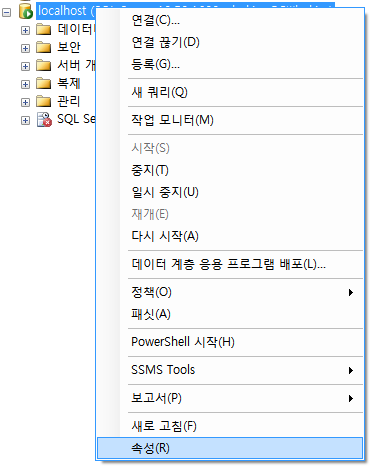Select 다시 시작(A) menu entry
Image resolution: width=370 pixels, height=466 pixels.
(x=230, y=236)
